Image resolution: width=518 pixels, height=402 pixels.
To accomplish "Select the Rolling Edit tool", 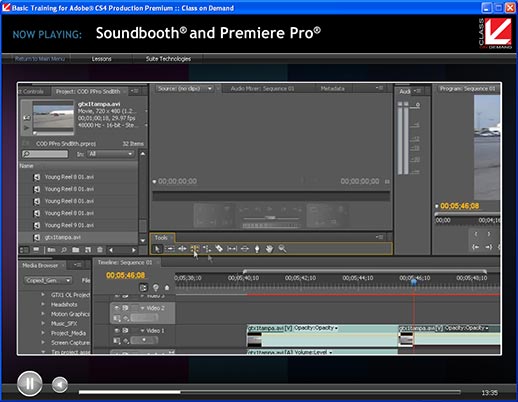I will coord(194,249).
